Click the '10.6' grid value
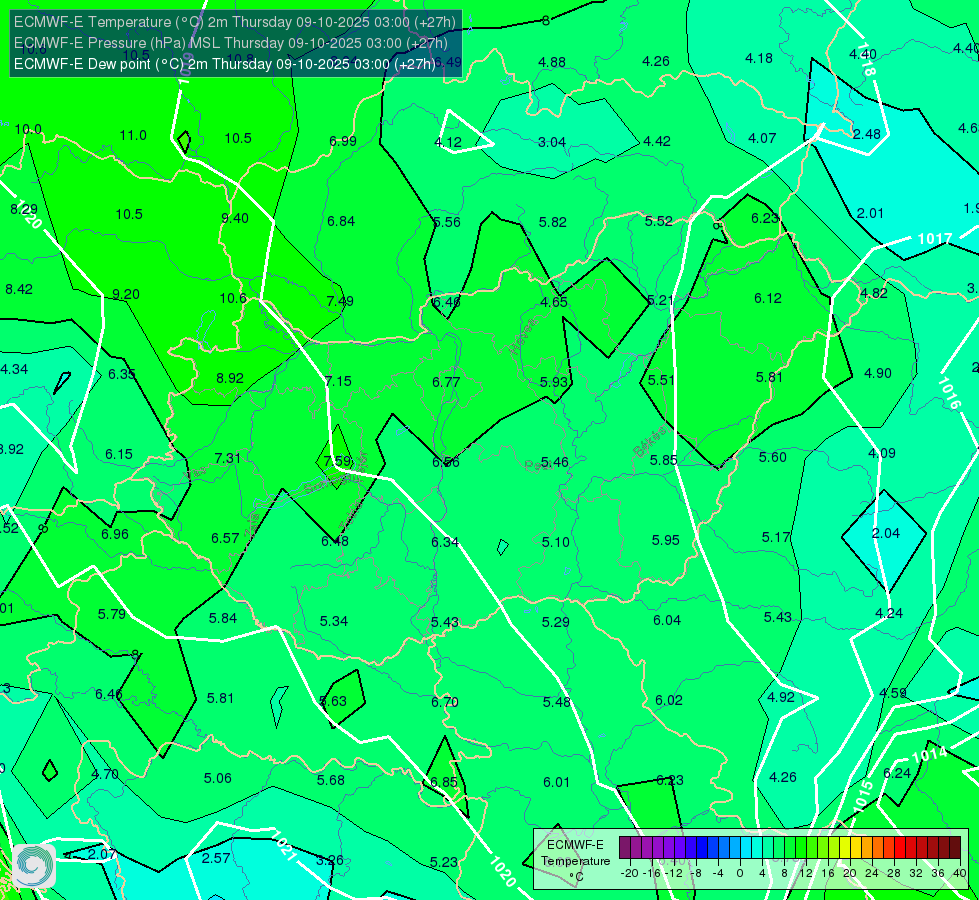Screen dimensions: 979x900 pos(233,299)
